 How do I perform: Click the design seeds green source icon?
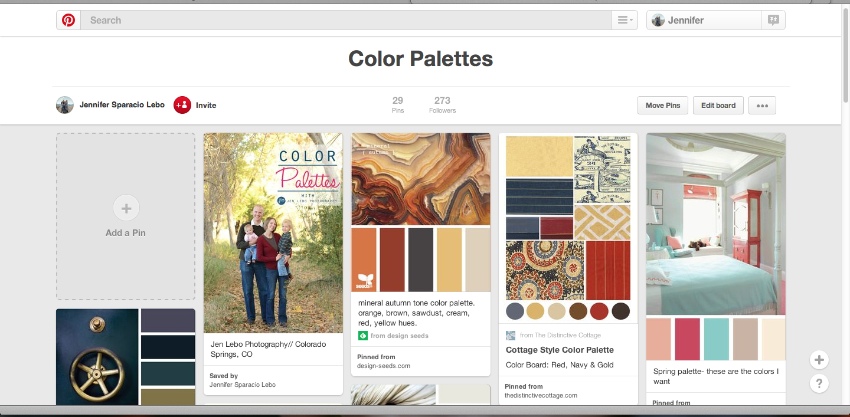(x=363, y=336)
